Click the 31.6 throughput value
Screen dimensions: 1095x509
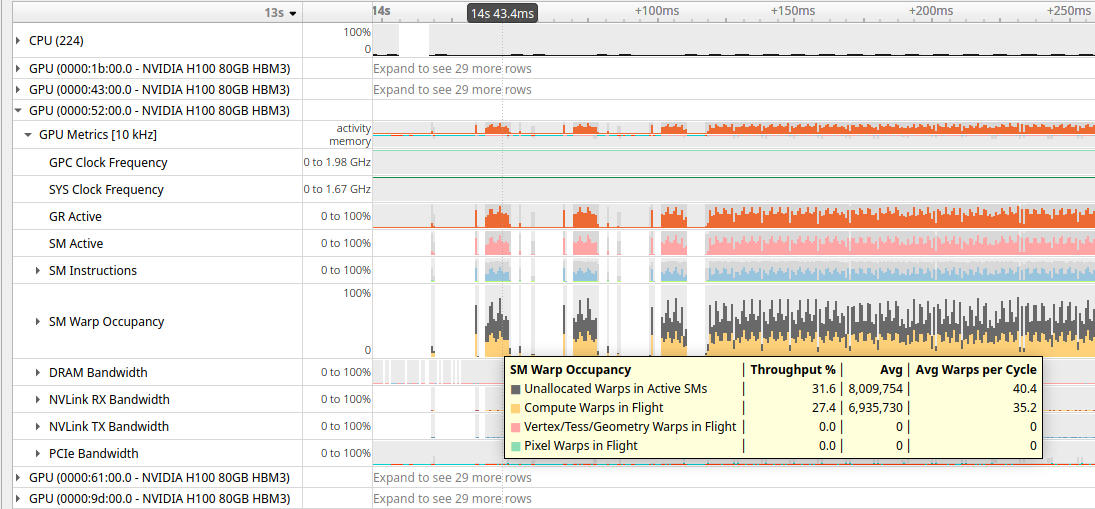pos(826,389)
